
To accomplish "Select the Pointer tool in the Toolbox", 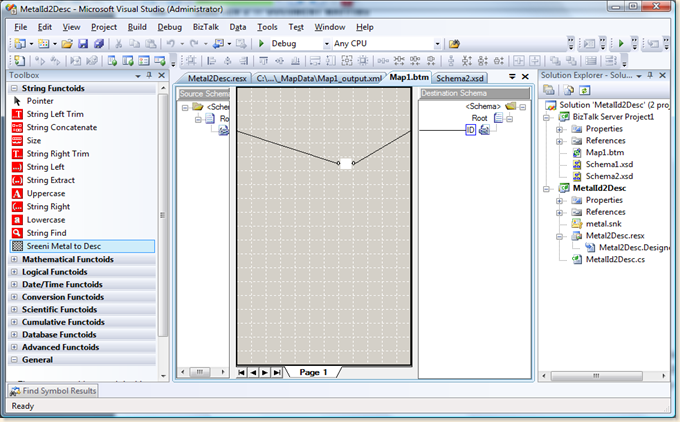I will tap(40, 101).
